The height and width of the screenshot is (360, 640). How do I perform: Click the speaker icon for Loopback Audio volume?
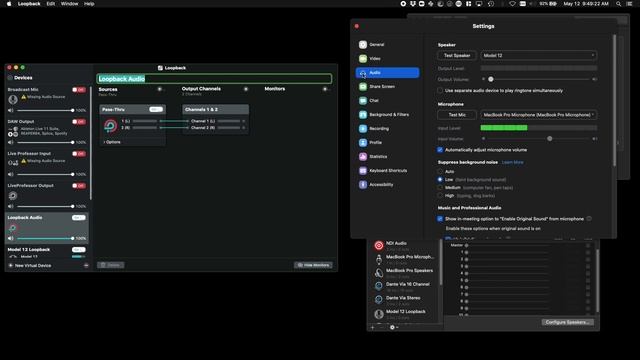pos(11,238)
